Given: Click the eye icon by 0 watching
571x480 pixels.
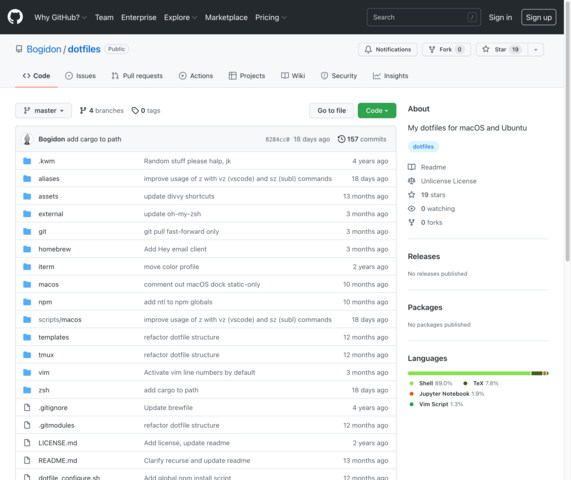Looking at the screenshot, I should (411, 209).
